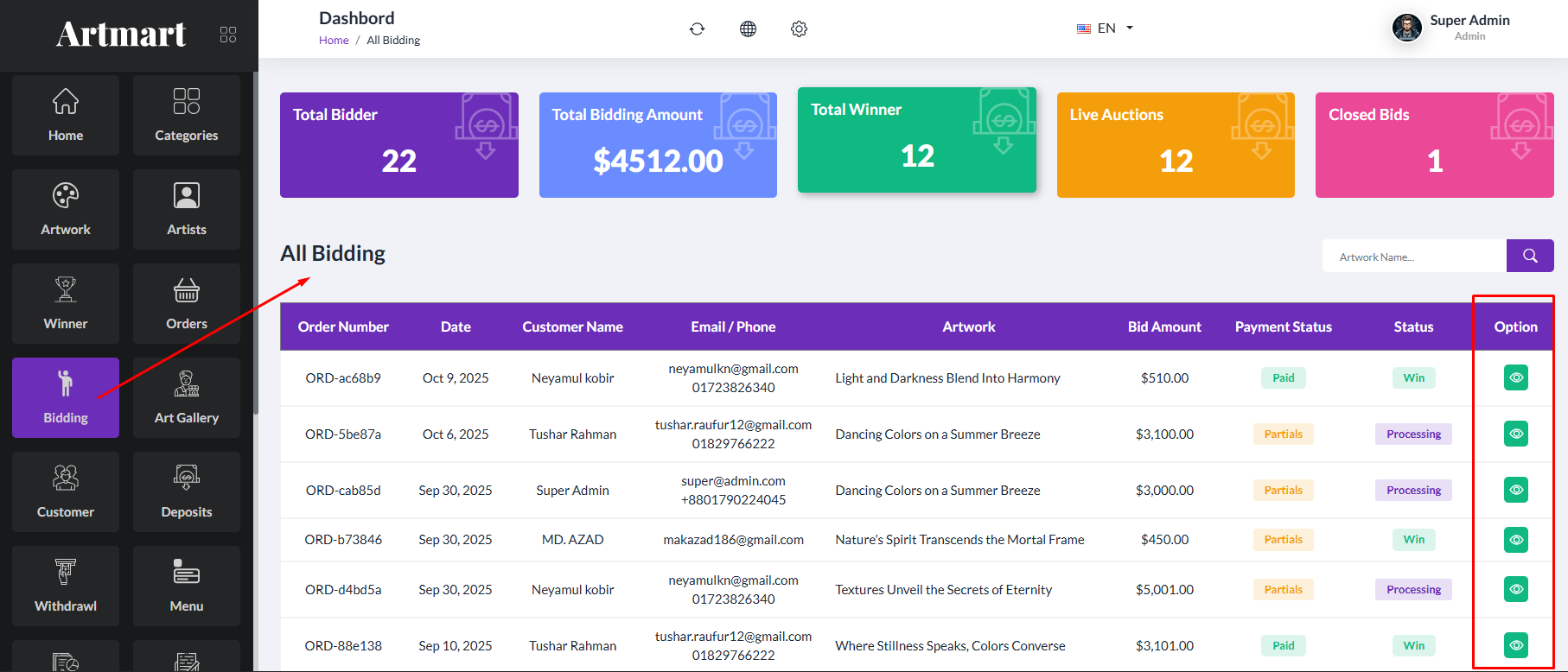This screenshot has width=1568, height=672.
Task: Go to the Winner trophy section
Action: (x=66, y=303)
